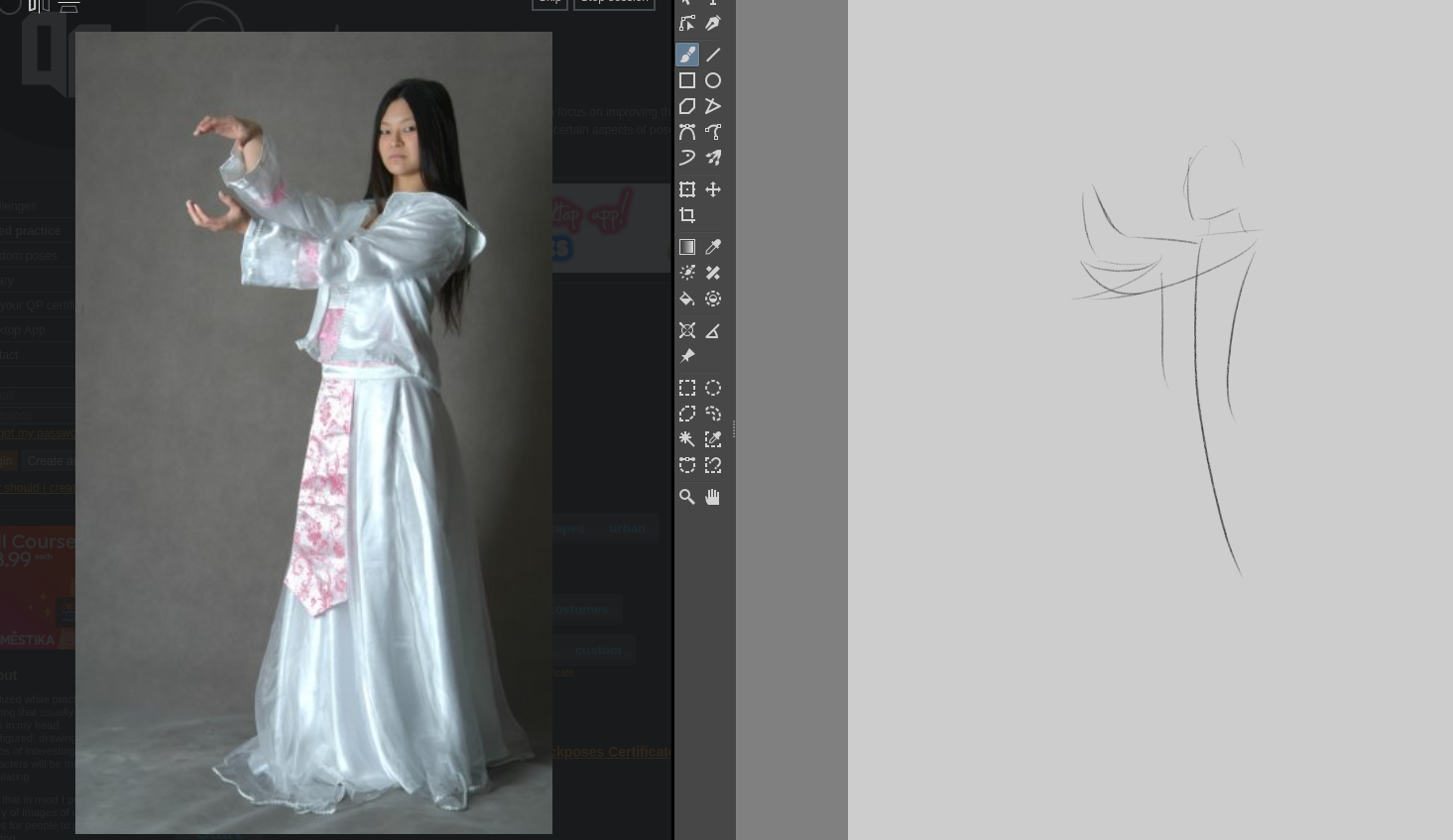Click the toolbox panel splitter handle
Screen dimensions: 1453x840
click(734, 429)
